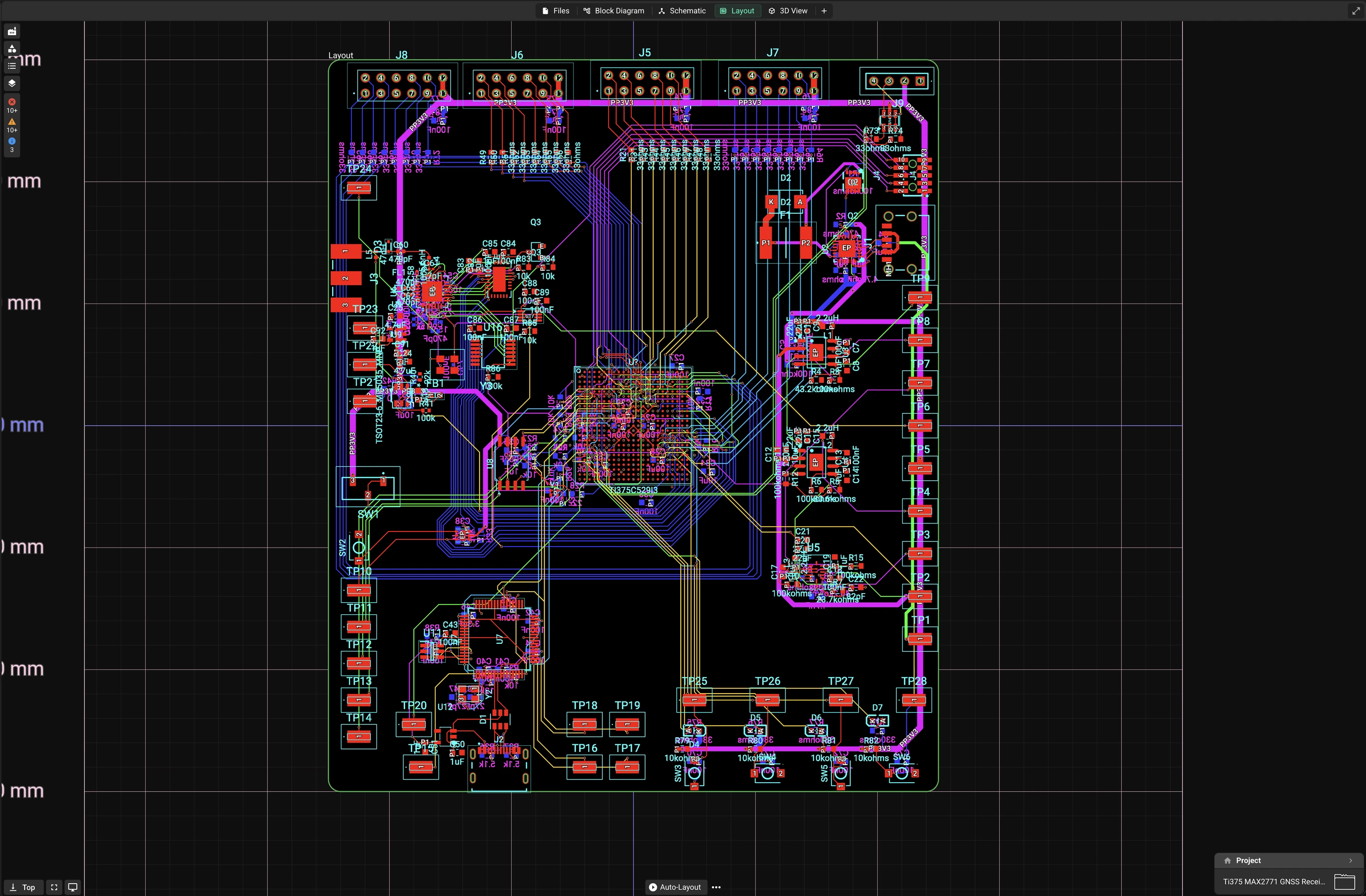Screen dimensions: 1366x896
Task: Click the J5 connector label
Action: click(x=645, y=53)
